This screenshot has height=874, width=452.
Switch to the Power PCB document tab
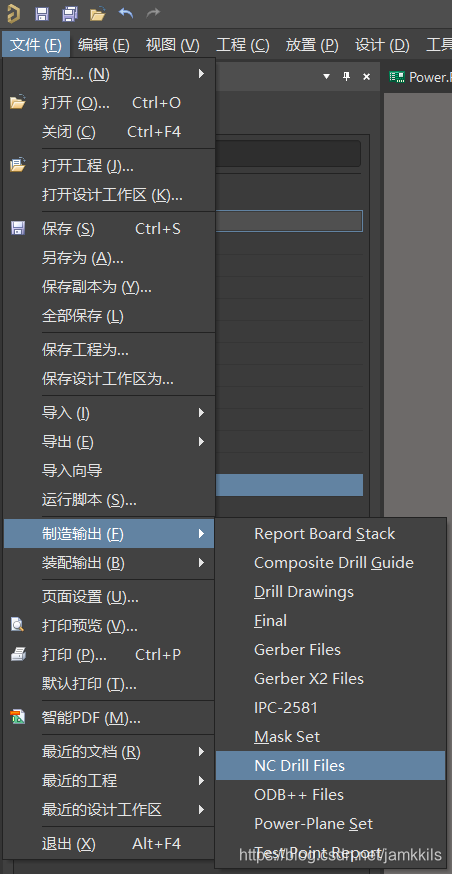[420, 77]
